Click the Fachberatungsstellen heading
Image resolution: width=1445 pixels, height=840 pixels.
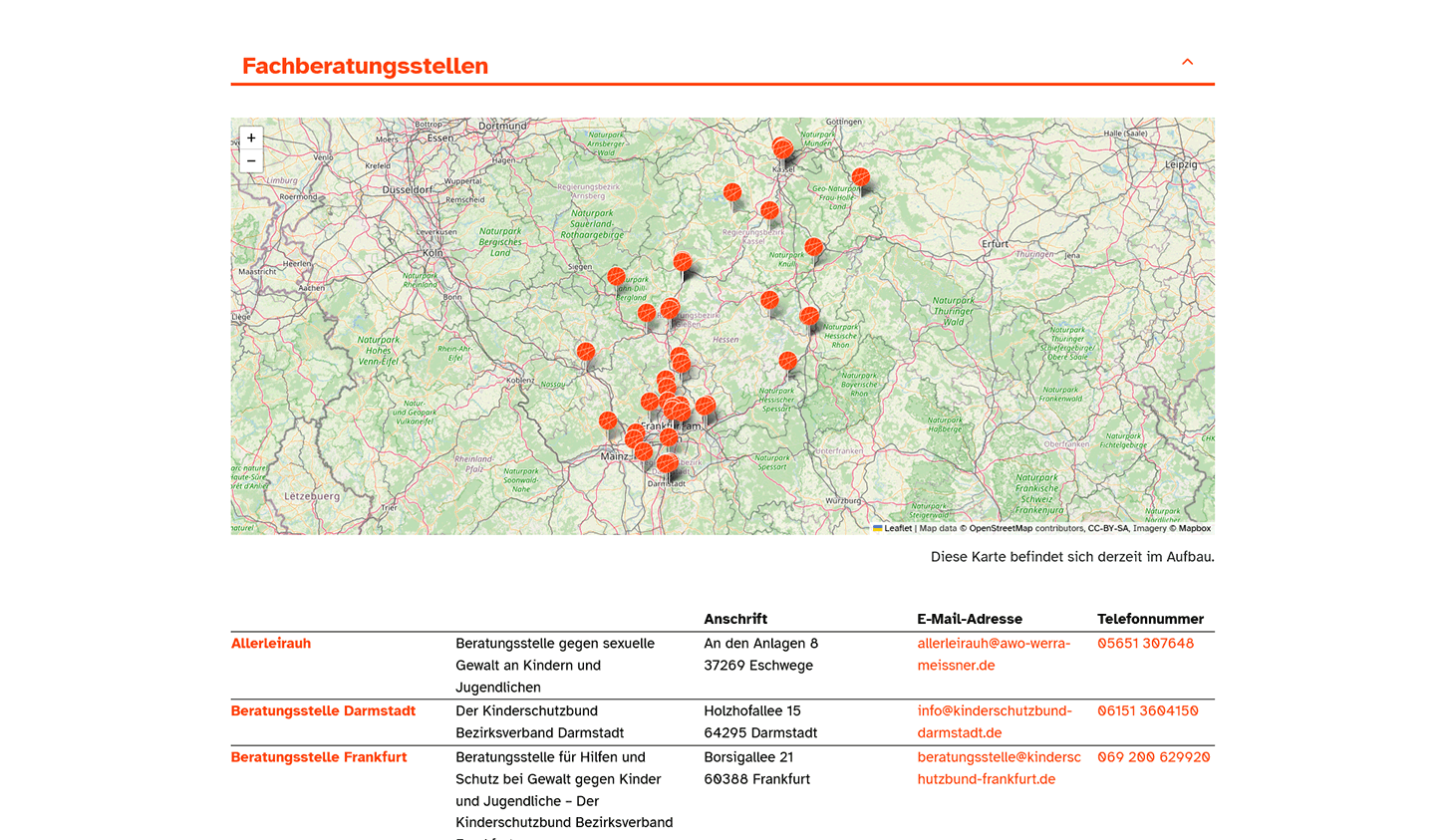(x=365, y=66)
